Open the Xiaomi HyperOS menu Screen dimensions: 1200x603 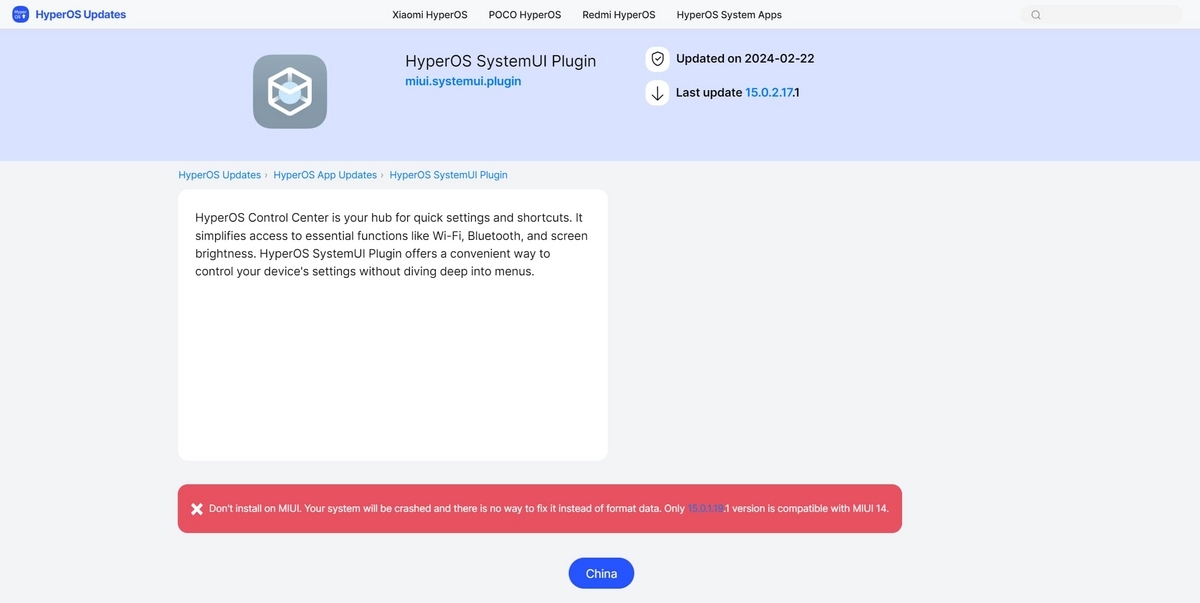(x=430, y=15)
